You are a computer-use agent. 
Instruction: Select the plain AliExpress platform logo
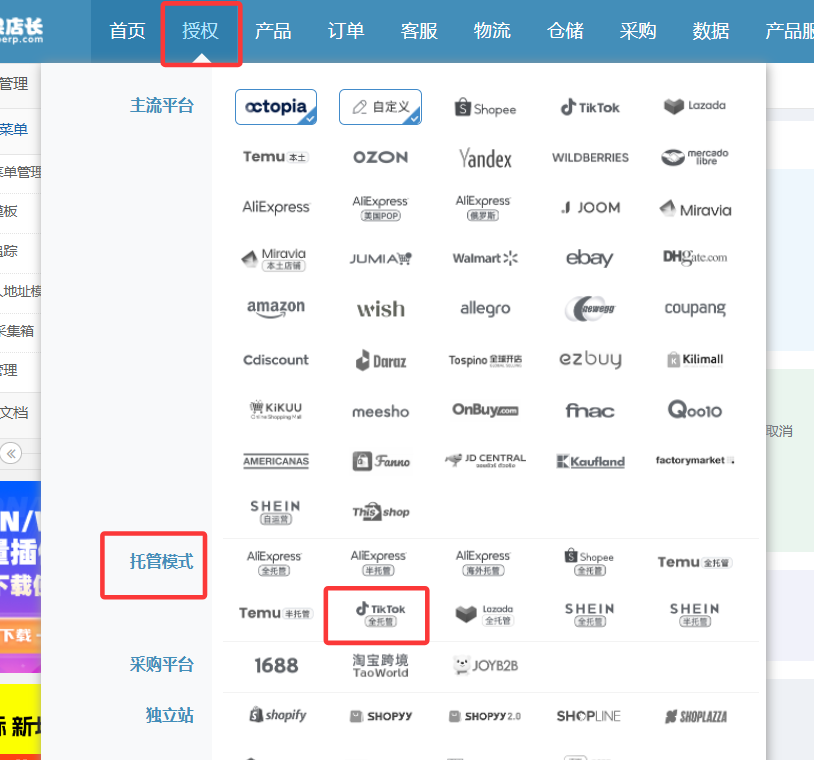276,207
